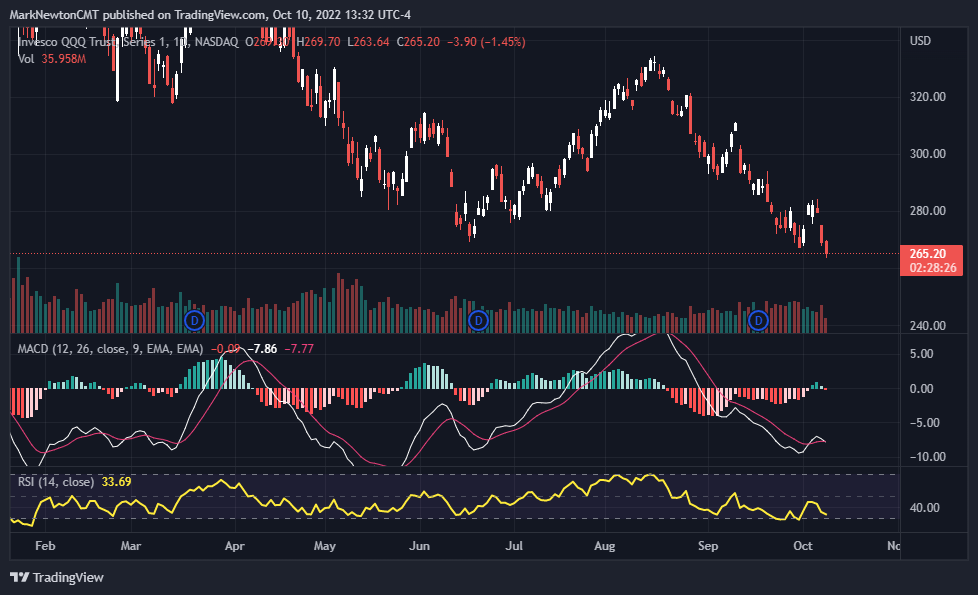Click the Oct label on the time axis
This screenshot has height=595, width=978.
[803, 547]
